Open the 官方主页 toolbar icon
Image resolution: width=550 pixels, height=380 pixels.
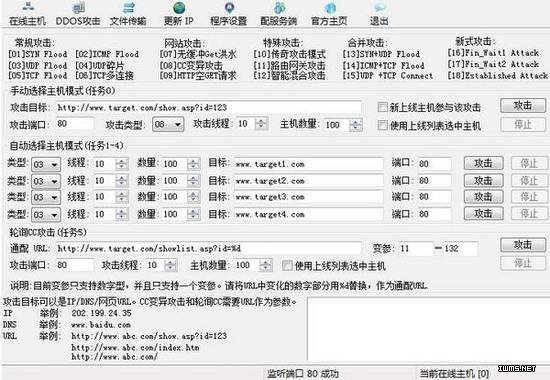(x=329, y=14)
